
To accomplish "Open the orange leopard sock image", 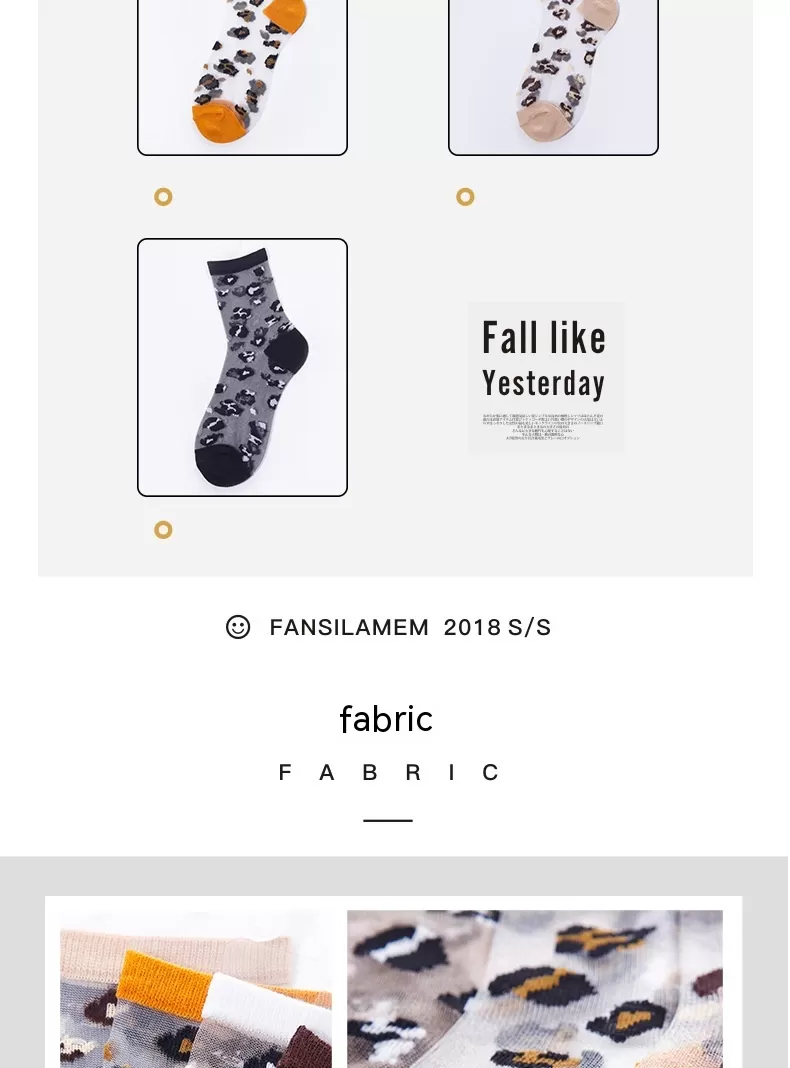I will point(242,76).
